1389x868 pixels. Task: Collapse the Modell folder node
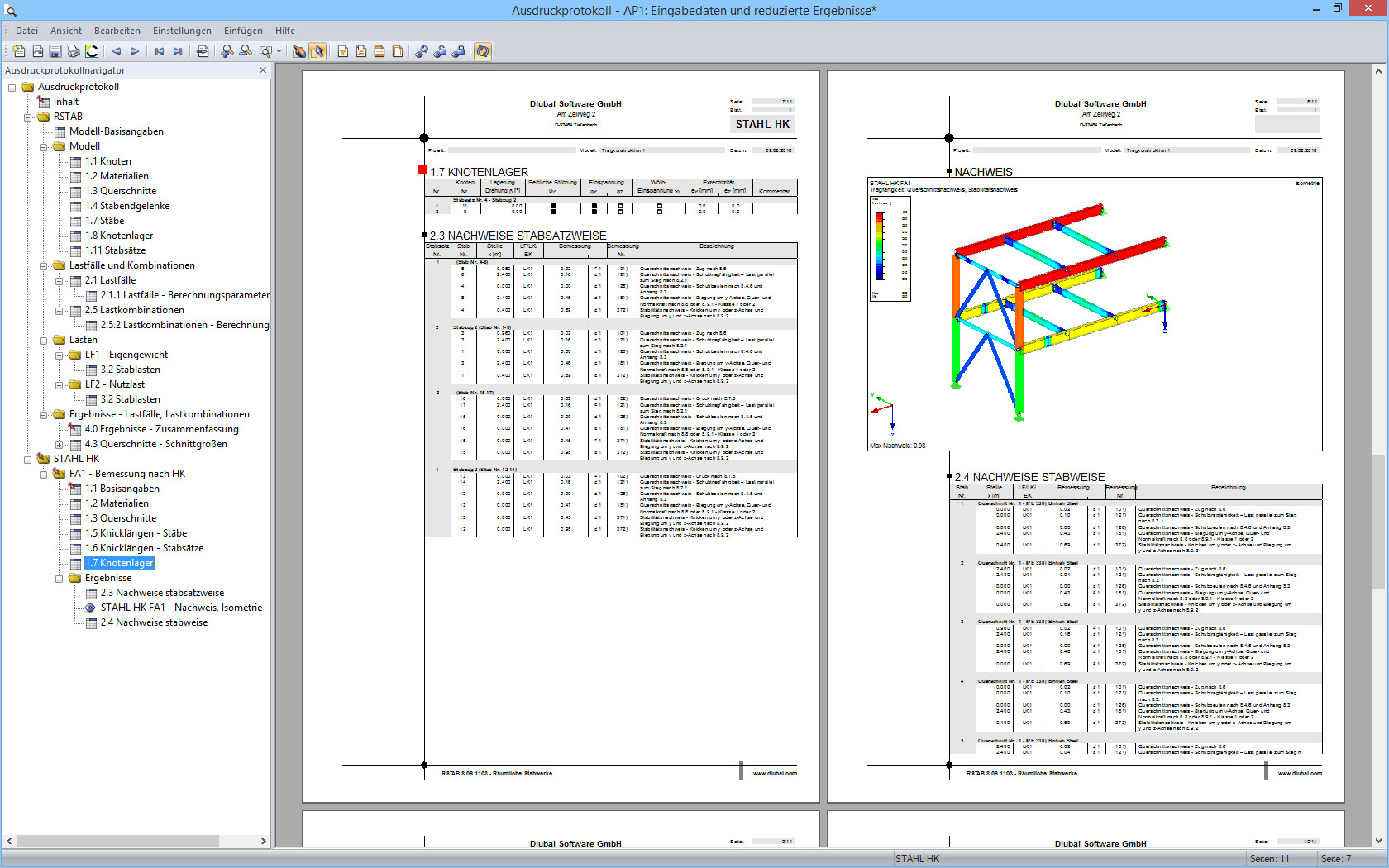coord(44,146)
